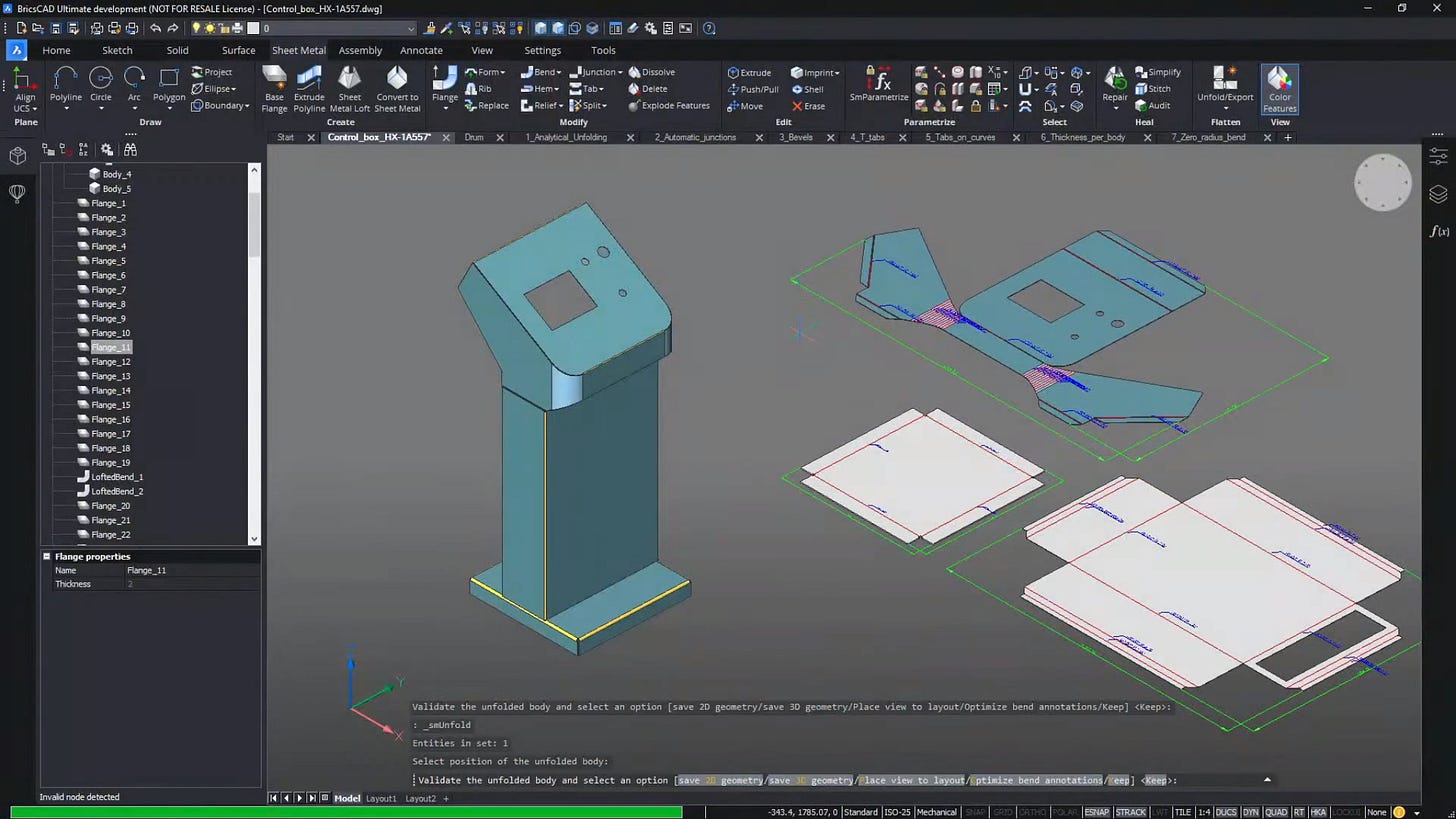Select the Base Flange tool
This screenshot has width=1456, height=819.
point(274,88)
